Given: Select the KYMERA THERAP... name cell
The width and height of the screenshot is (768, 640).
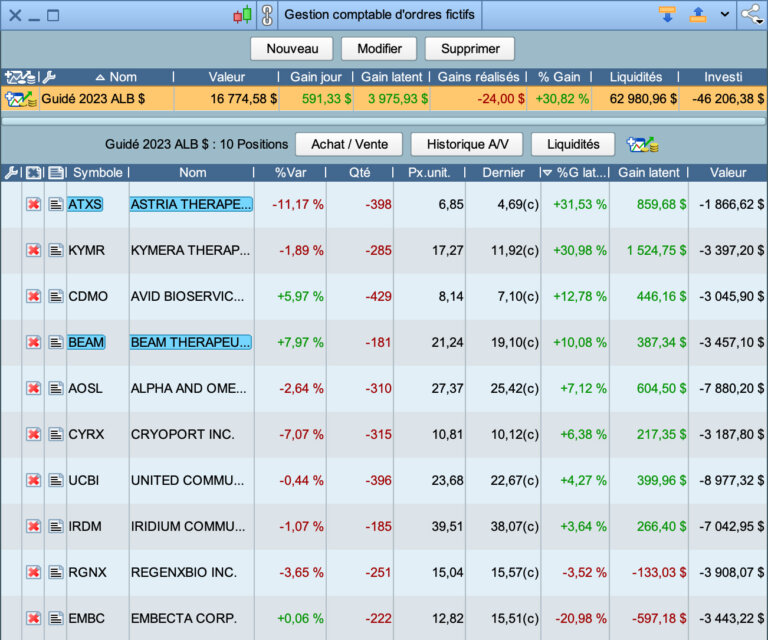Looking at the screenshot, I should tap(192, 250).
